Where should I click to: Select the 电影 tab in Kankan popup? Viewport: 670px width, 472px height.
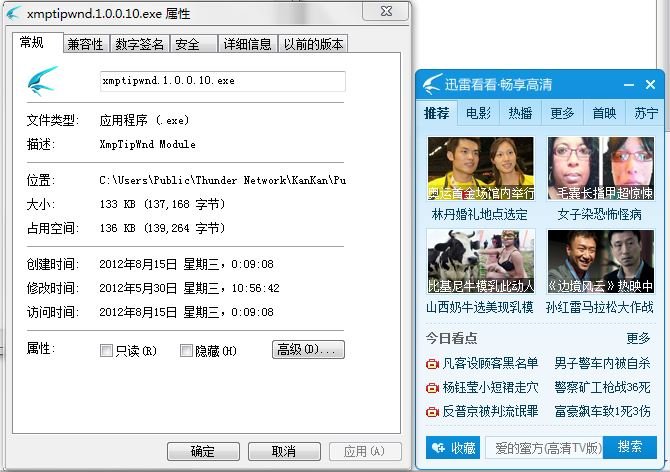(x=478, y=113)
